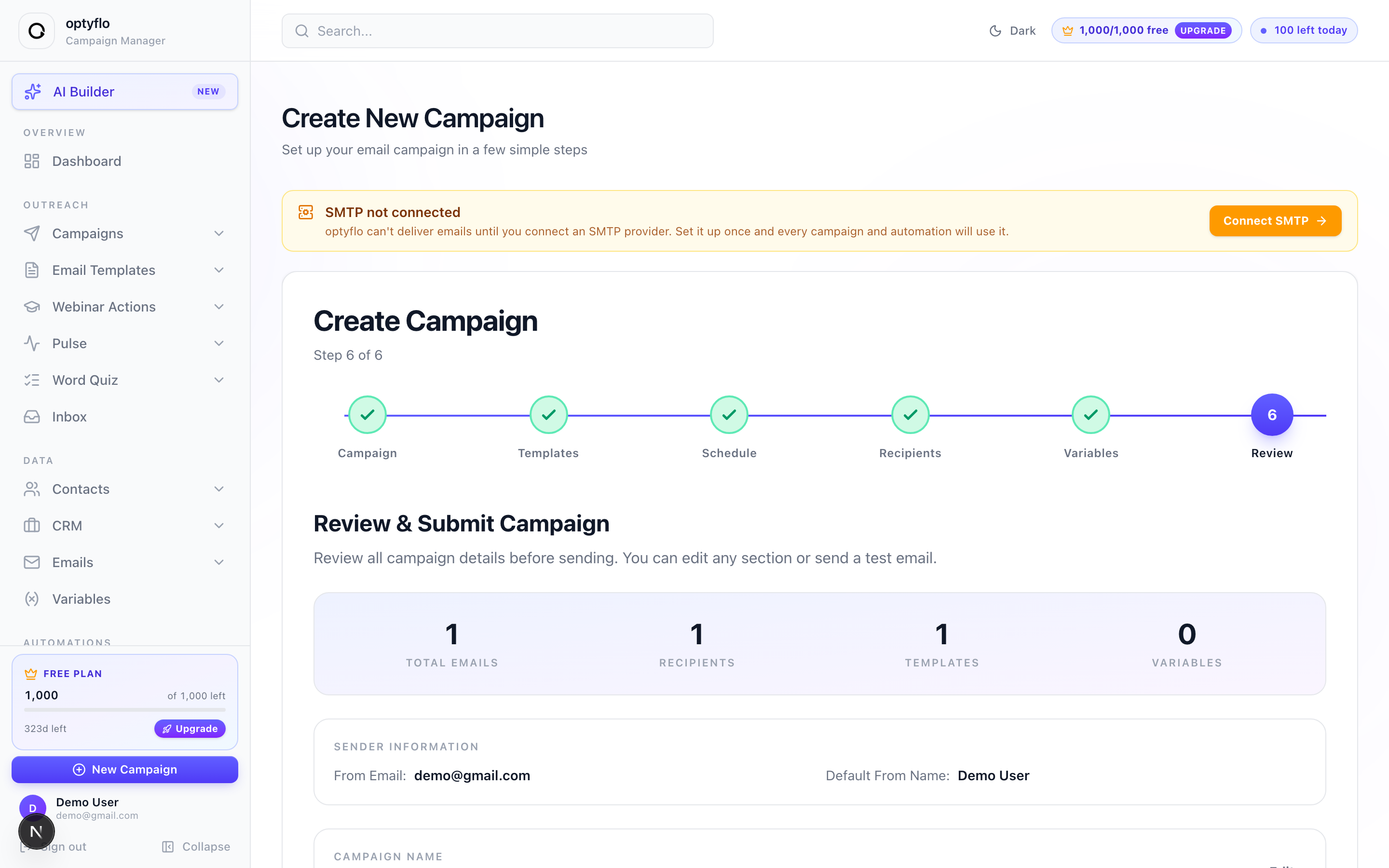1389x868 pixels.
Task: Click the Free Plan crown icon
Action: (31, 673)
